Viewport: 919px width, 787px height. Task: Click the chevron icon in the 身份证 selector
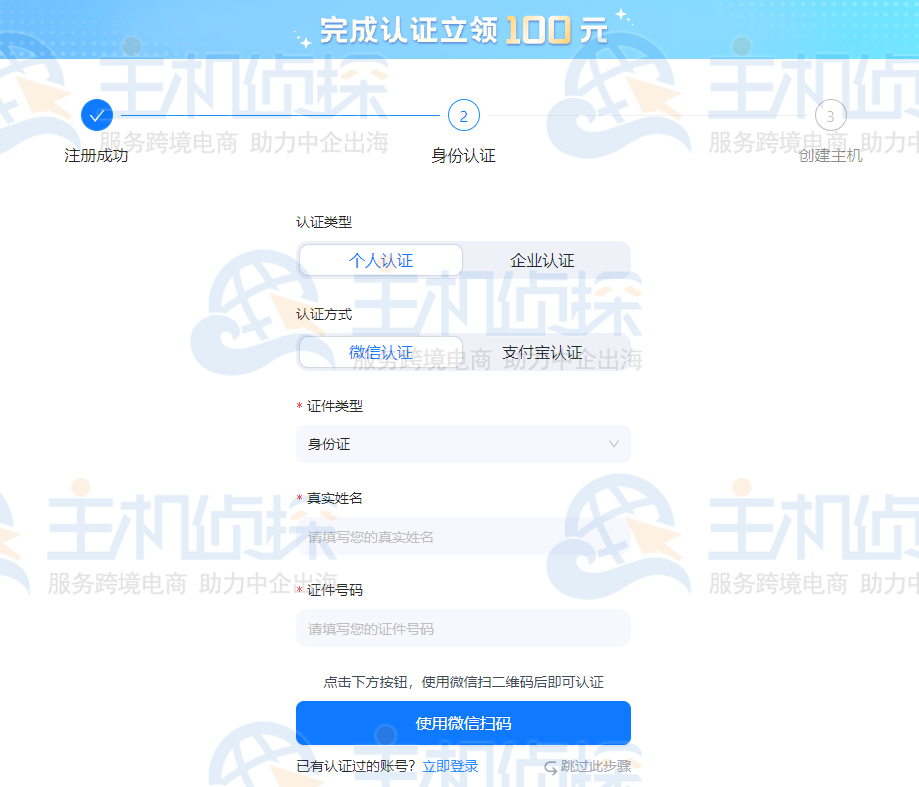click(x=614, y=444)
